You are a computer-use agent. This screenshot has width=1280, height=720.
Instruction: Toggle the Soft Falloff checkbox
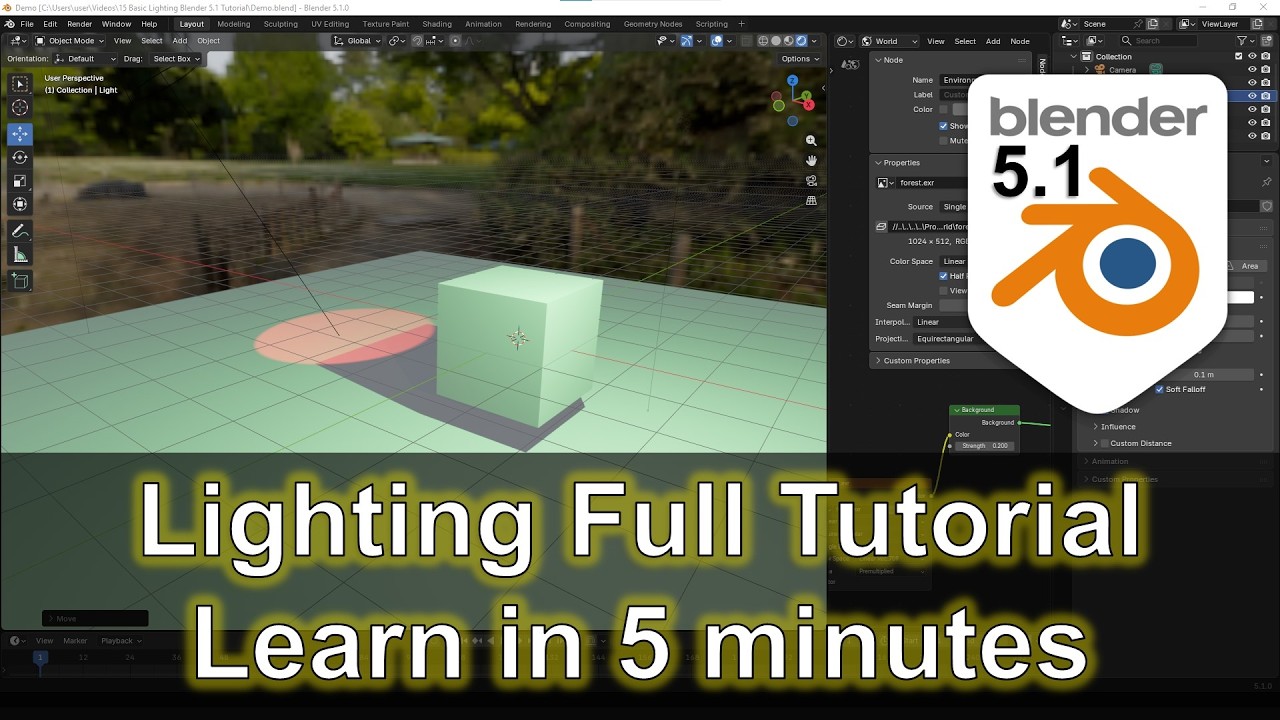tap(1160, 389)
